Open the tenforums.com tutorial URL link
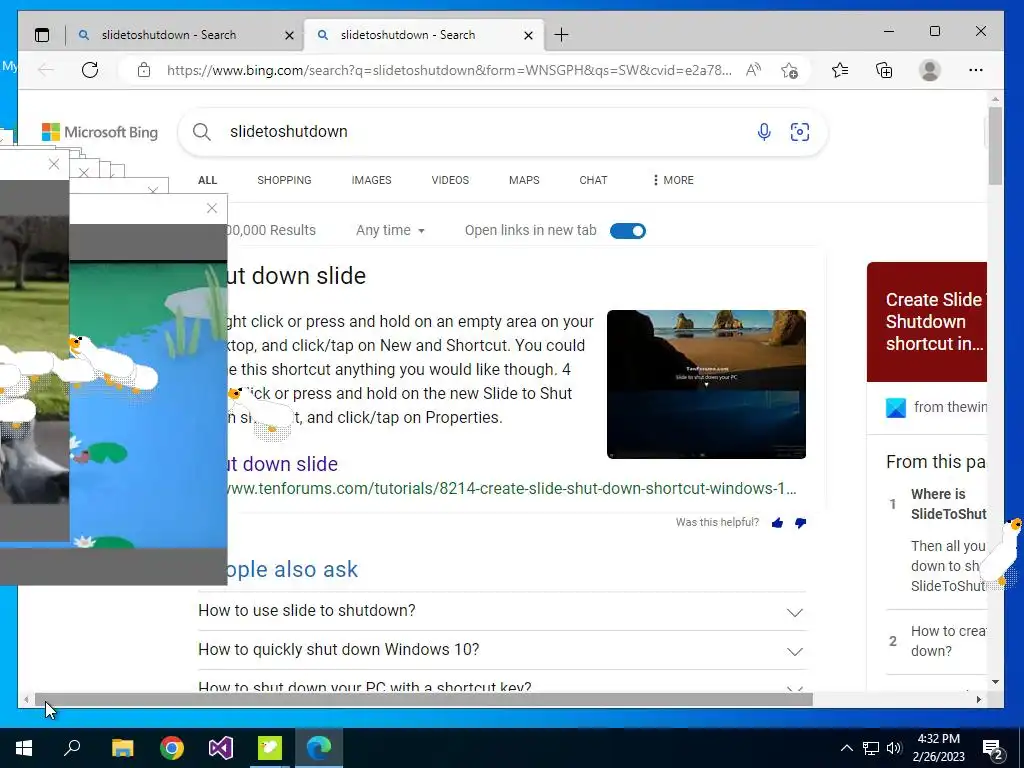Screen dimensions: 1024x768 pos(512,488)
